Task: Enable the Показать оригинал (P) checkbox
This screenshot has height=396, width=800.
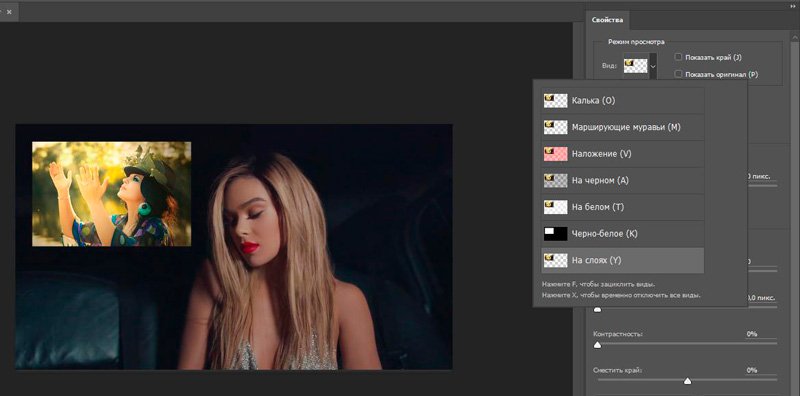Action: (678, 74)
